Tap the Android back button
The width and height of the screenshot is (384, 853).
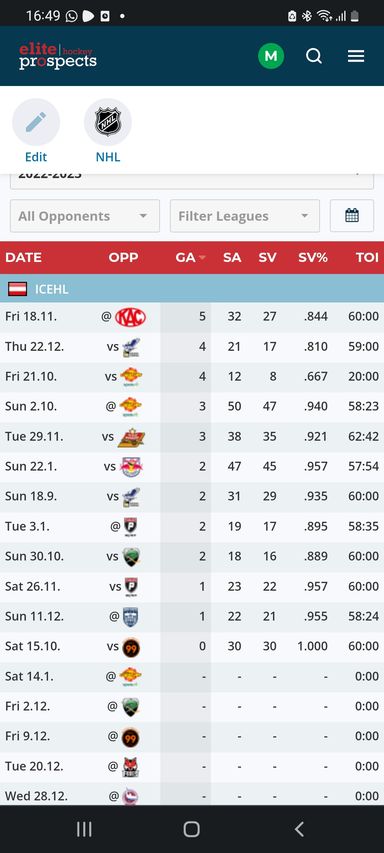pos(299,829)
